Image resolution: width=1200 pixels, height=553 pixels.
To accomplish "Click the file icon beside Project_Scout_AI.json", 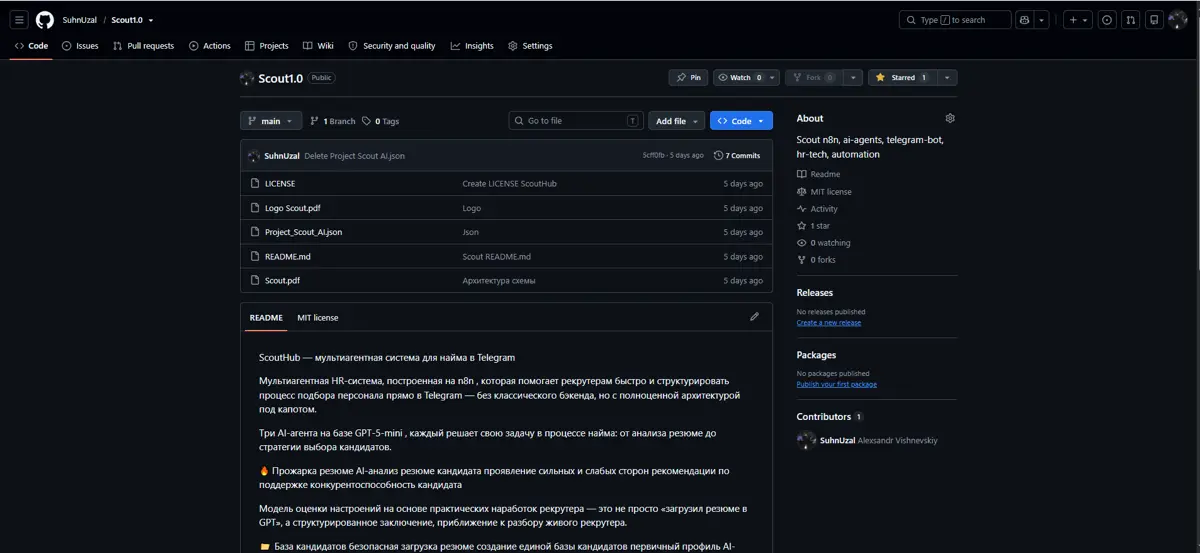I will pyautogui.click(x=255, y=232).
